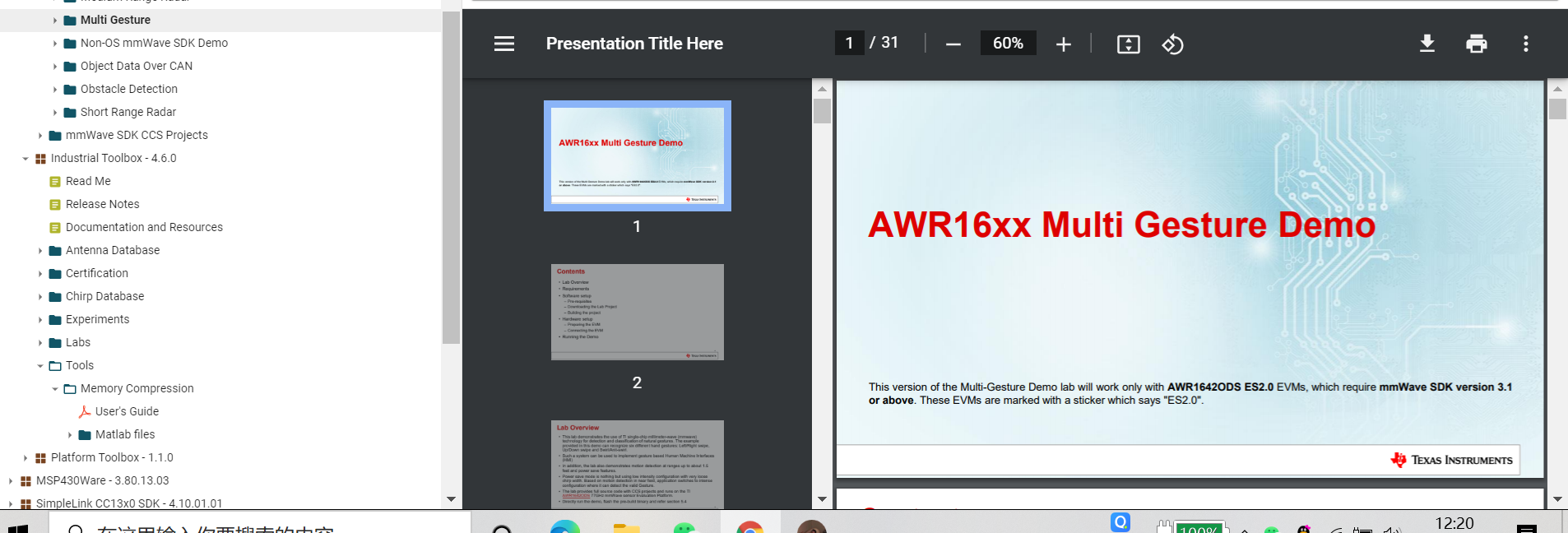
Task: Expand the Experiments folder arrow
Action: [x=40, y=320]
